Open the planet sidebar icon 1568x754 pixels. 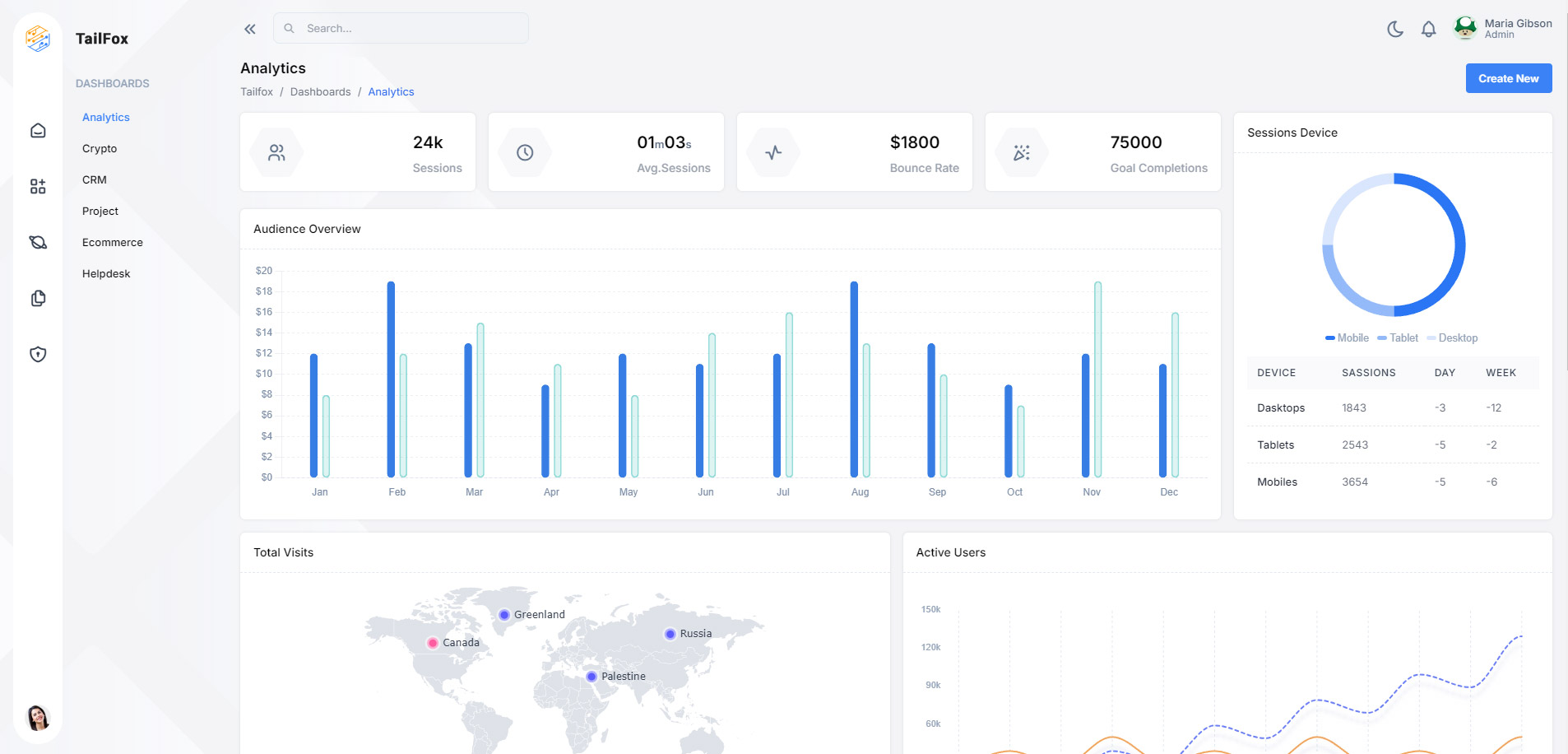pos(38,243)
